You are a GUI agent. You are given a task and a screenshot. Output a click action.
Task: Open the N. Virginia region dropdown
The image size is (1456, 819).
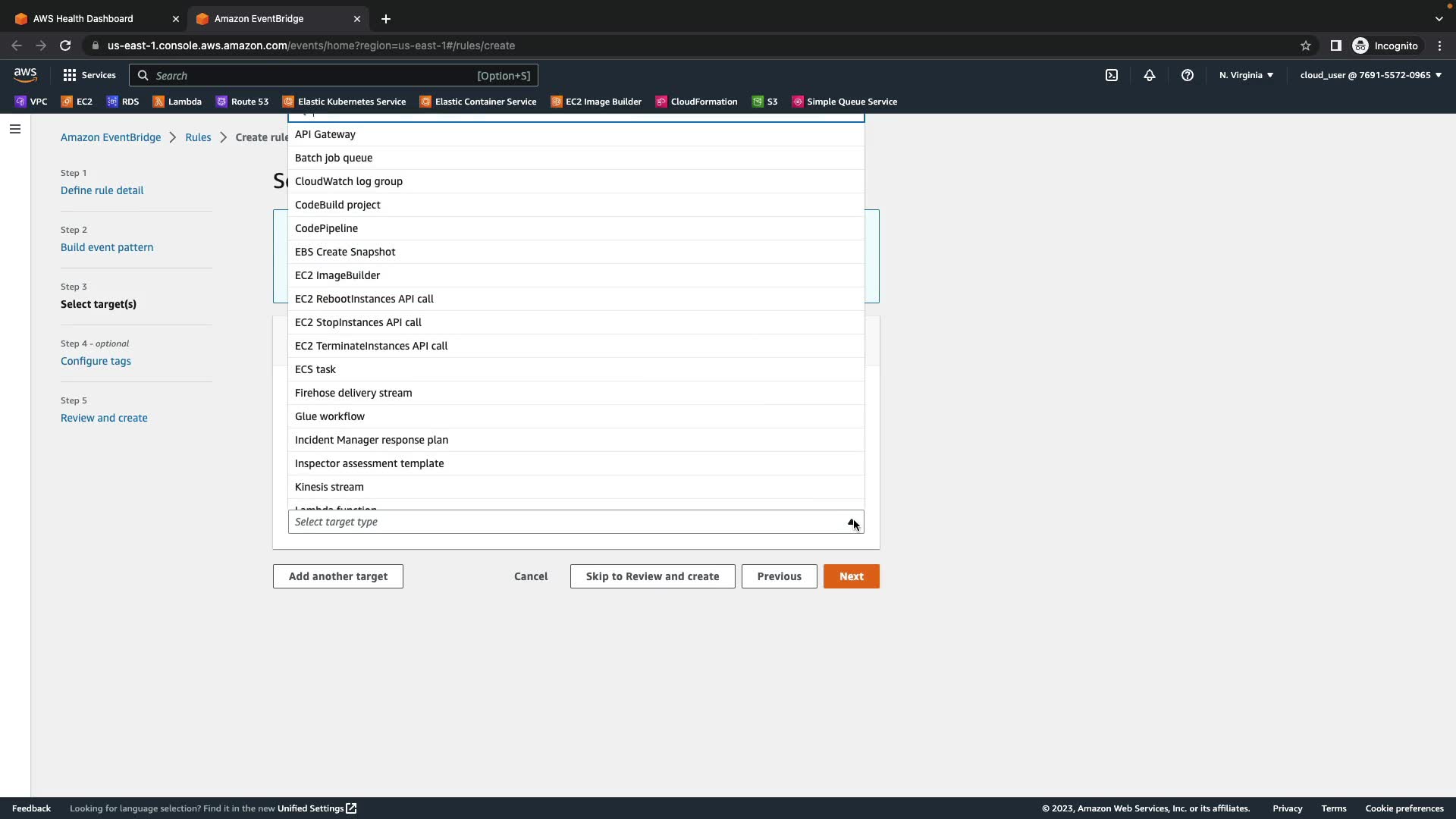[1246, 75]
